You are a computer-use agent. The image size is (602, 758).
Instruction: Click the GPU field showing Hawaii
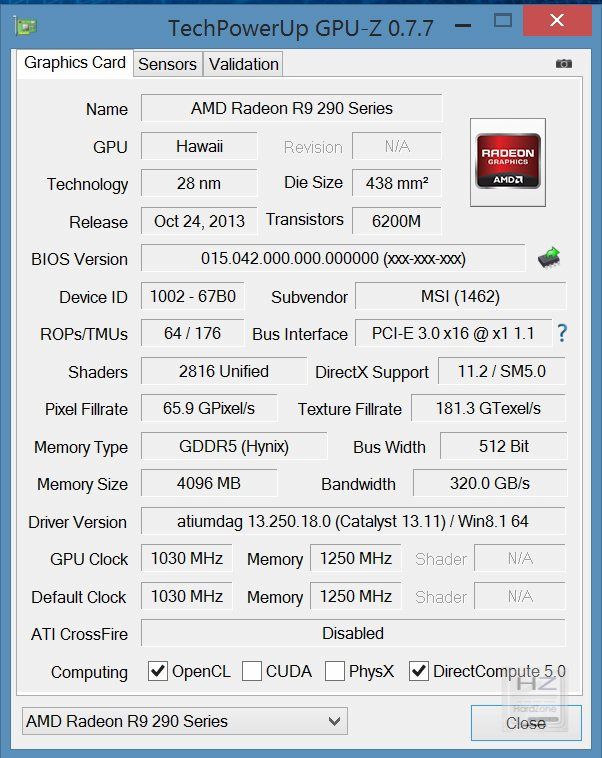[199, 146]
